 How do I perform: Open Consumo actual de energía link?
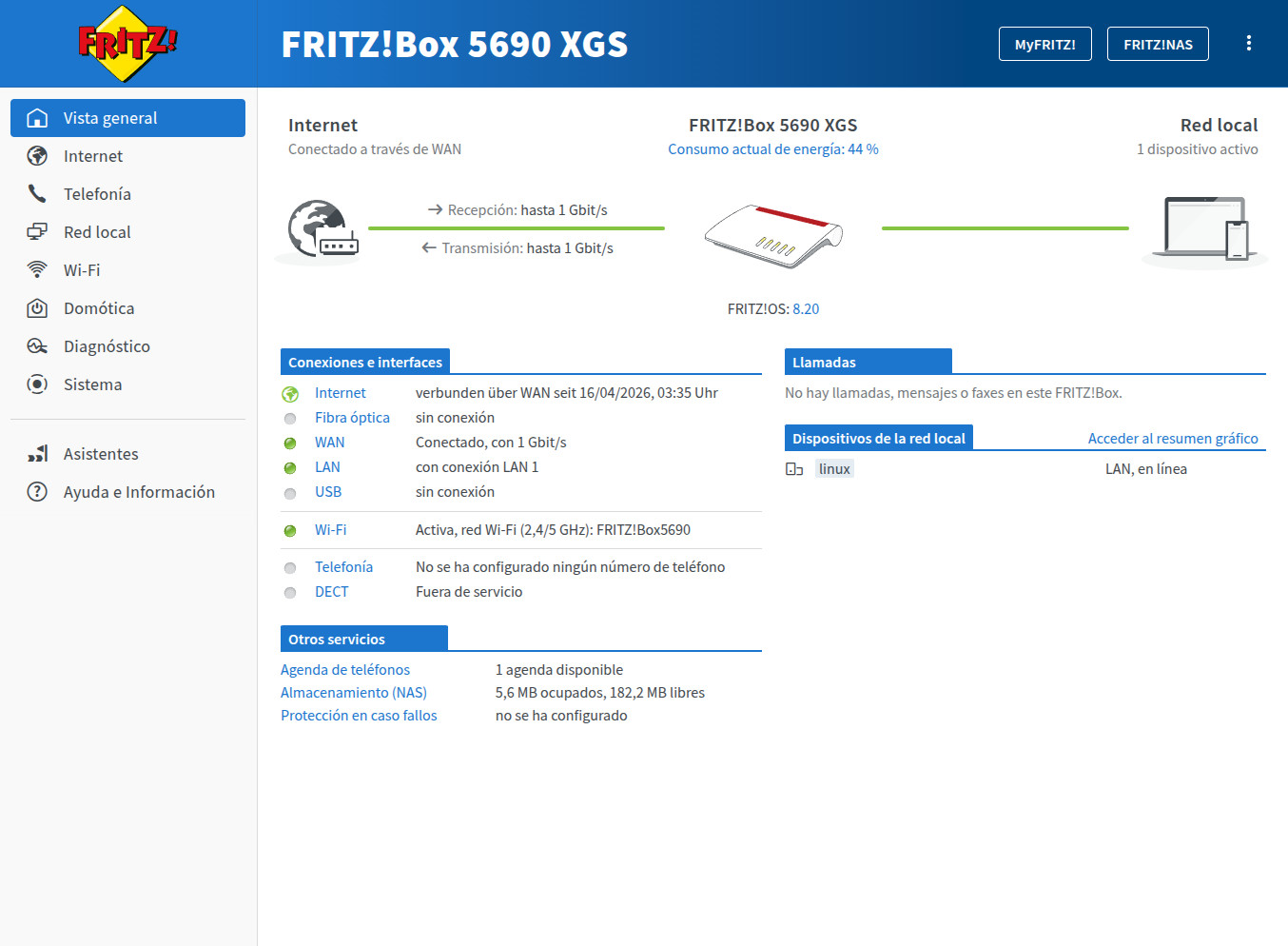[x=773, y=149]
